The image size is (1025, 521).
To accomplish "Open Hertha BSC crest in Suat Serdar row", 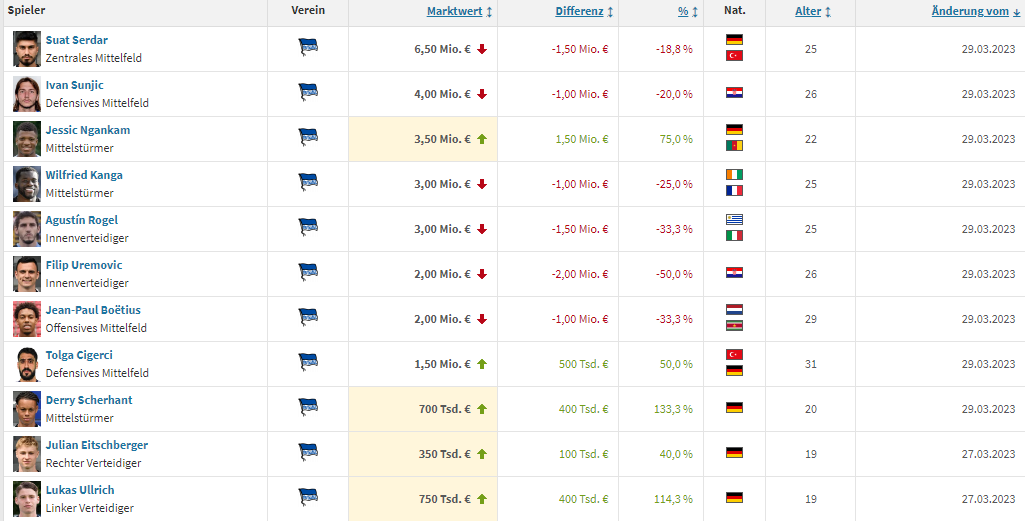I will pyautogui.click(x=308, y=47).
